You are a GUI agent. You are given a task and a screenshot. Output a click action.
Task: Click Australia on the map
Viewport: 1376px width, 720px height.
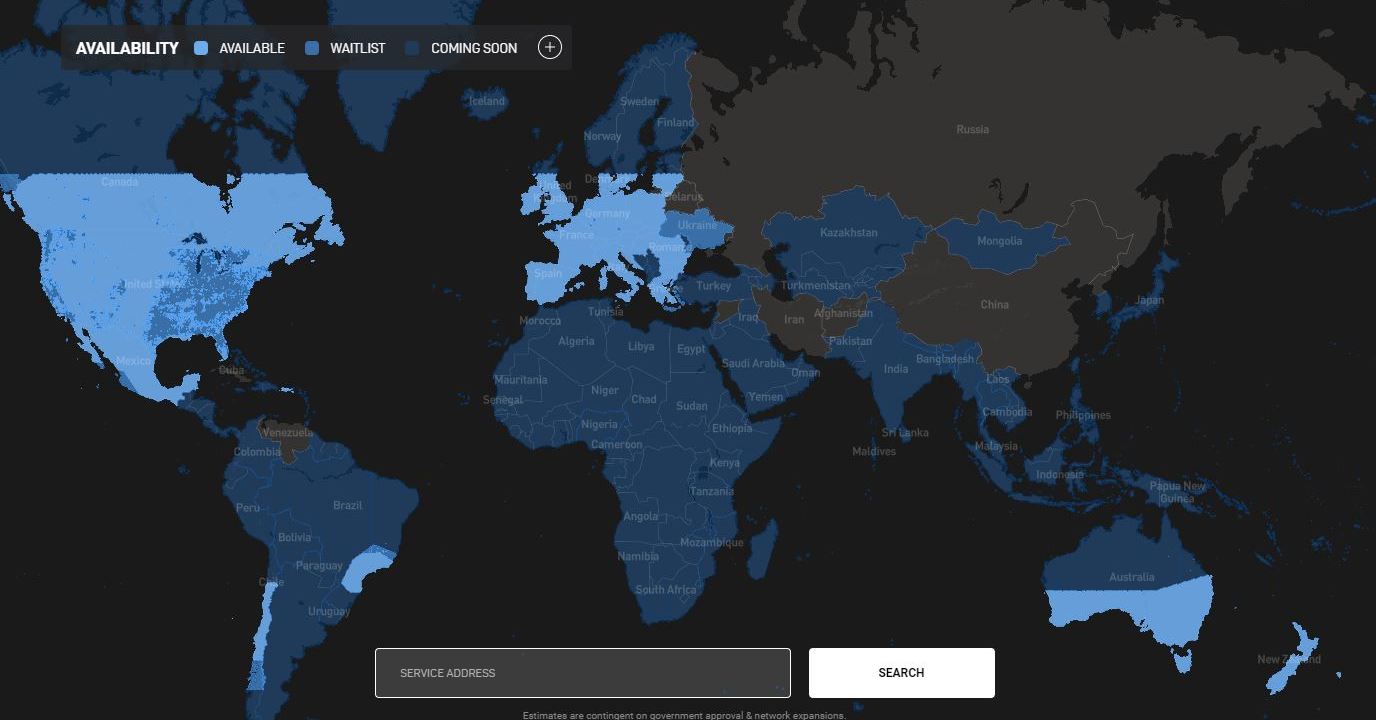(x=1131, y=577)
